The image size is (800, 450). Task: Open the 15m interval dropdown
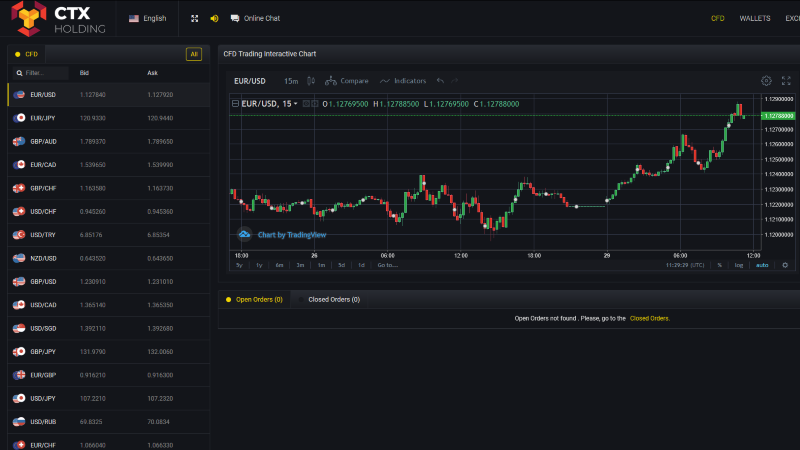point(291,81)
